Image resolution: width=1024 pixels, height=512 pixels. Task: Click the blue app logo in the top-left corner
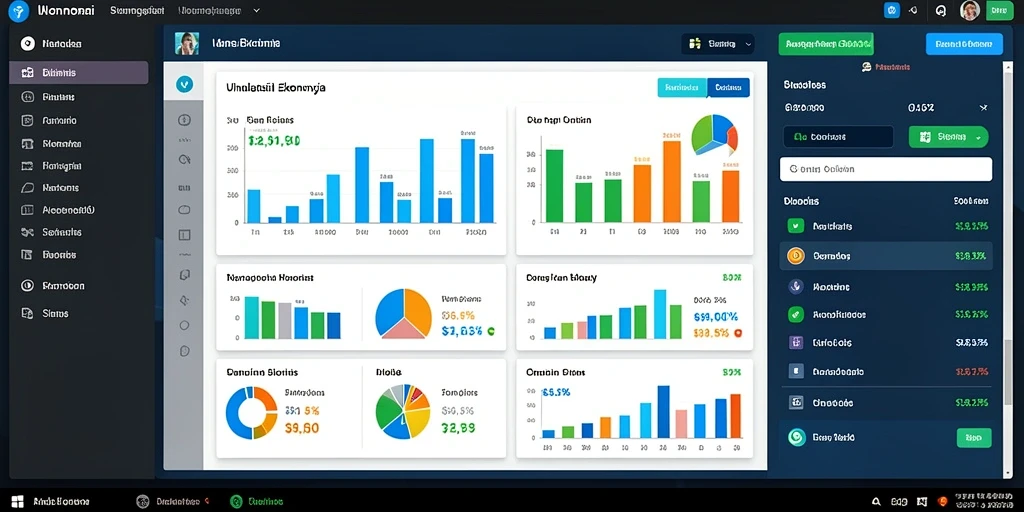click(x=19, y=11)
